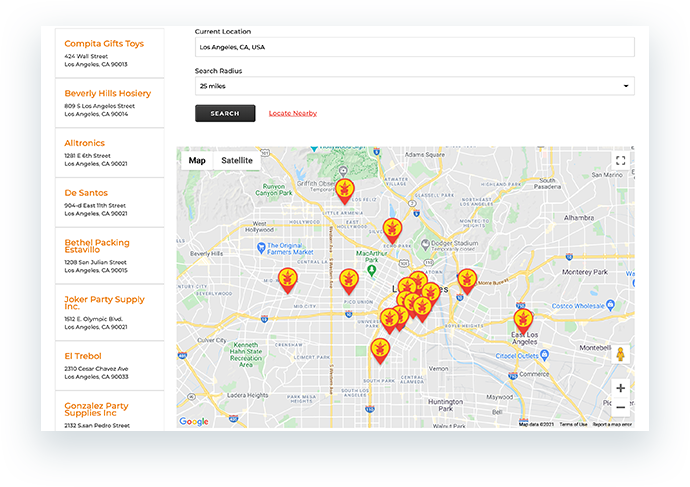The image size is (690, 487).
Task: Switch to Satellite map view
Action: (x=237, y=160)
